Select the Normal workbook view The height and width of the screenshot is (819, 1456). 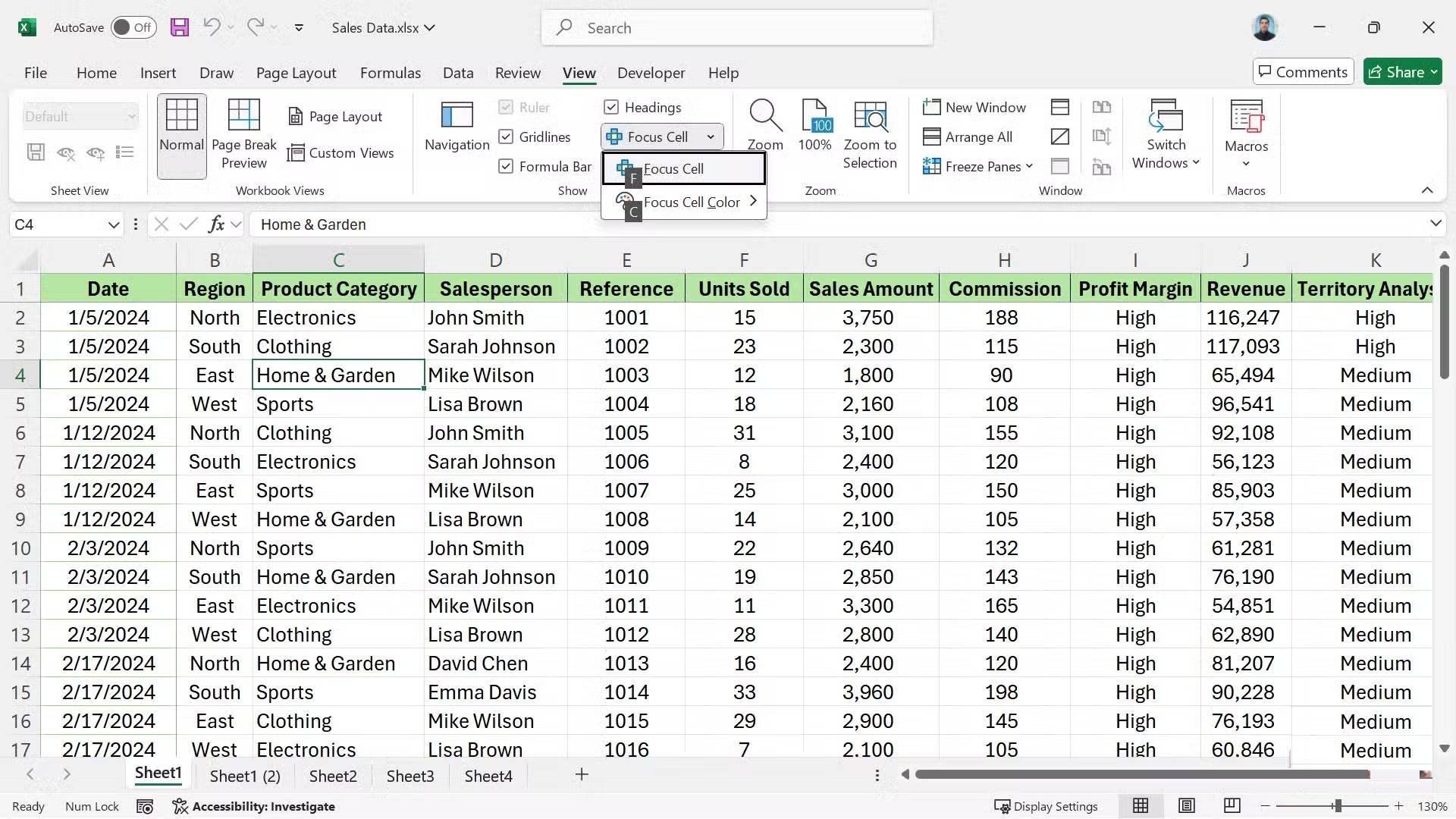point(181,129)
